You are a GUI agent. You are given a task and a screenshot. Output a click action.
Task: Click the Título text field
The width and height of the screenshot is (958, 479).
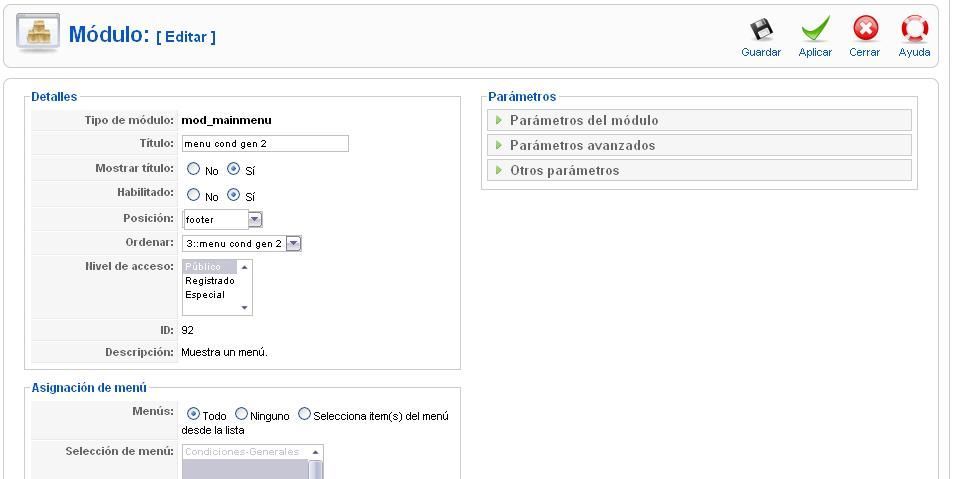pos(265,144)
